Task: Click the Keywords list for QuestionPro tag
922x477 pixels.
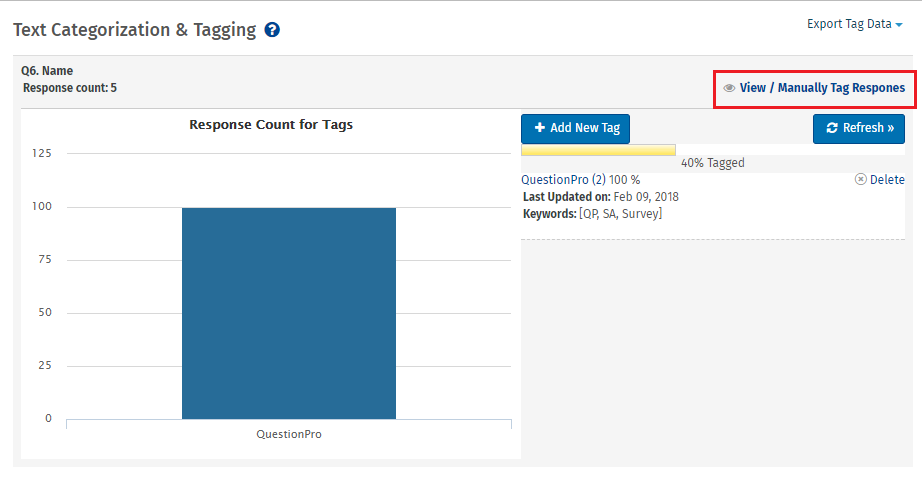Action: point(620,214)
